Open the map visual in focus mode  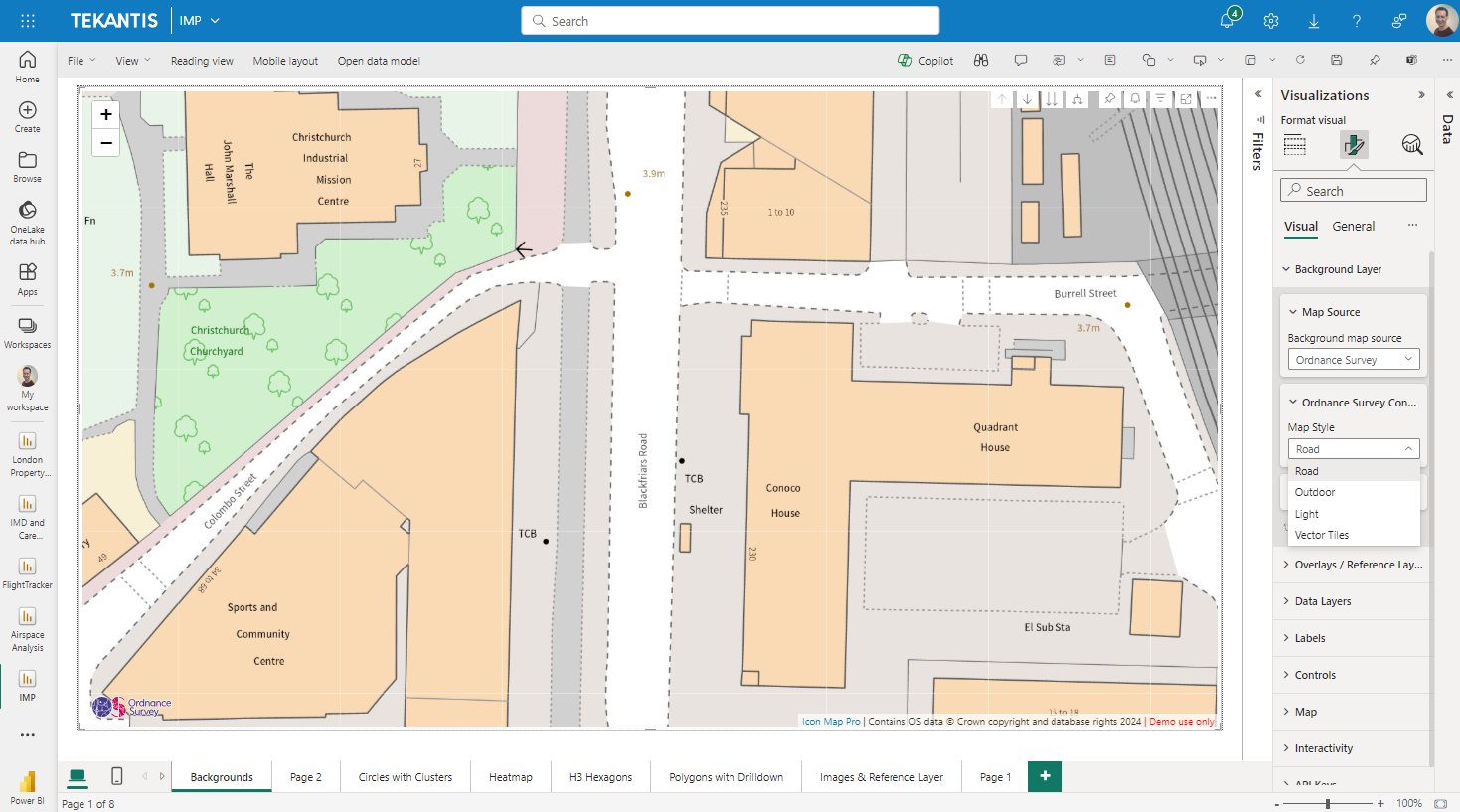click(x=1185, y=98)
